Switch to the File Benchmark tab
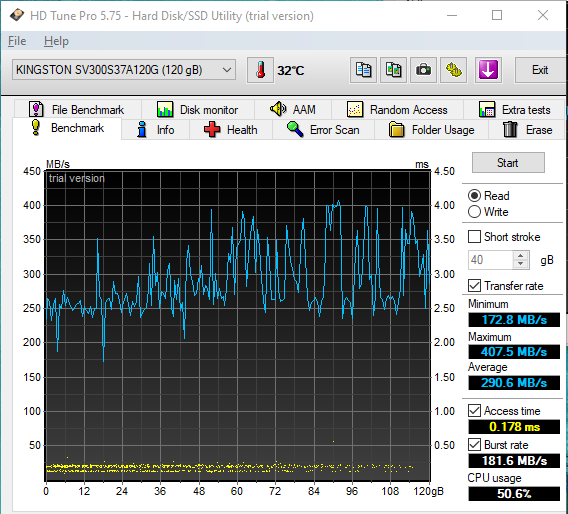 (78, 109)
